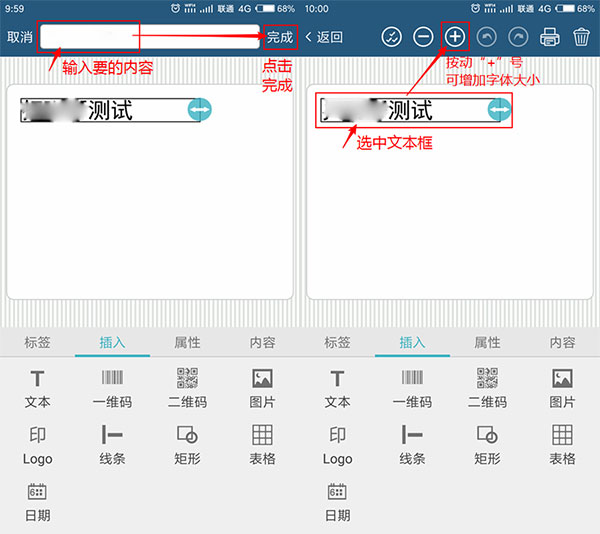The image size is (600, 534).
Task: Open the 标签 tab on the left phone screen
Action: click(x=37, y=342)
